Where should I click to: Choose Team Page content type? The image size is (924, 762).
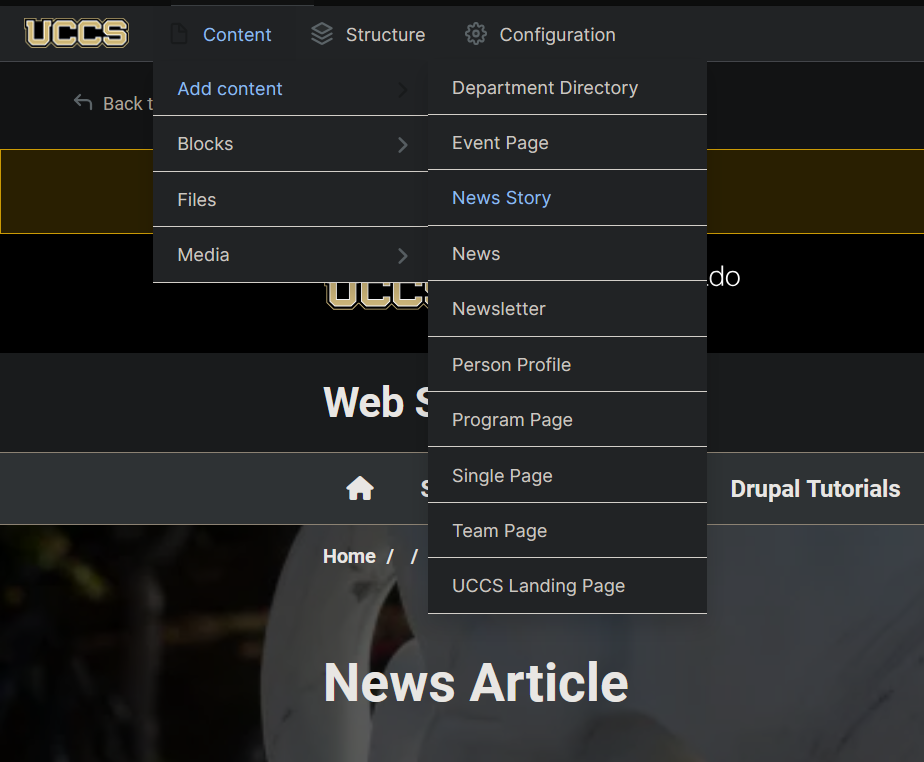567,531
